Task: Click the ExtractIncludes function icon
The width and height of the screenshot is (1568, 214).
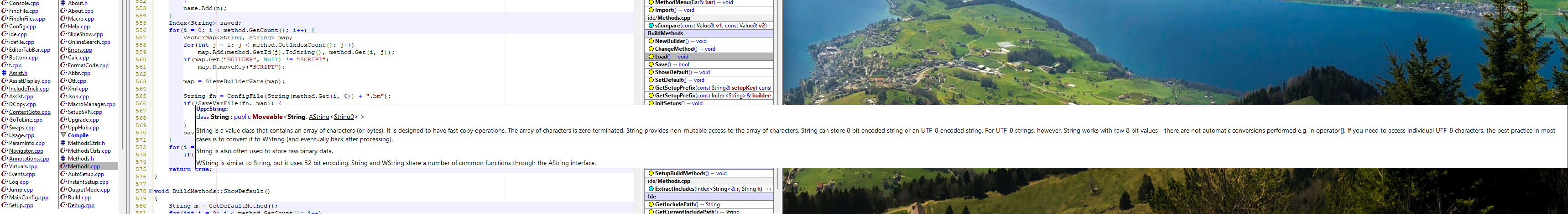Action: [651, 189]
